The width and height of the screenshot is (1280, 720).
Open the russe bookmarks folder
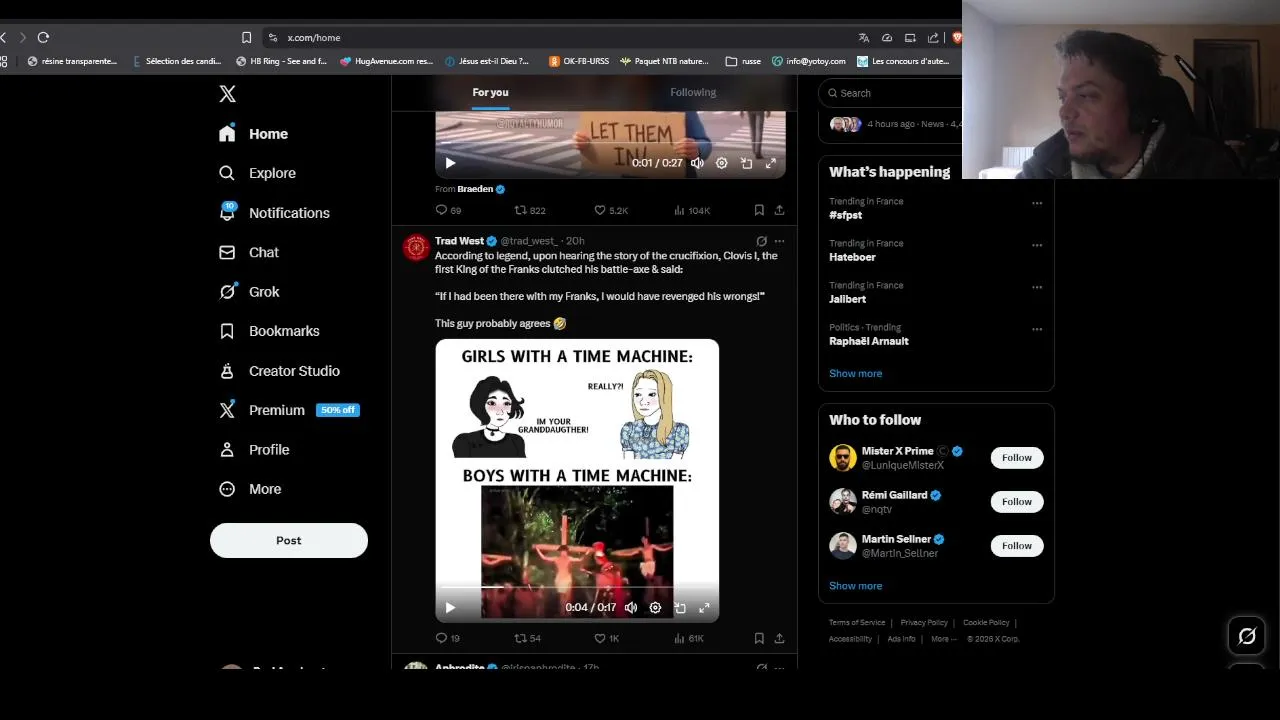pyautogui.click(x=743, y=61)
